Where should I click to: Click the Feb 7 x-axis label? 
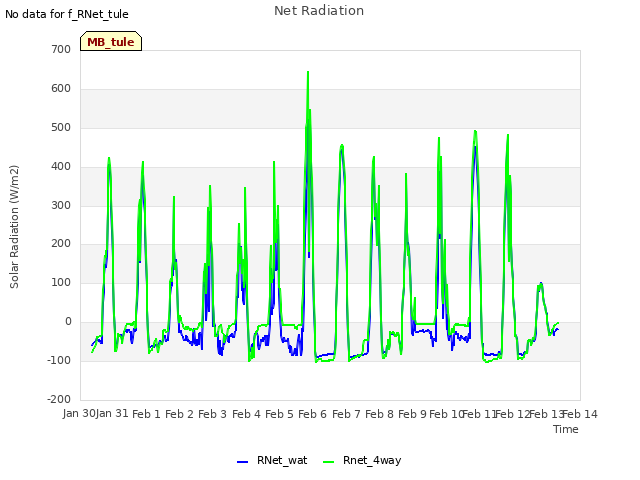[x=346, y=414]
